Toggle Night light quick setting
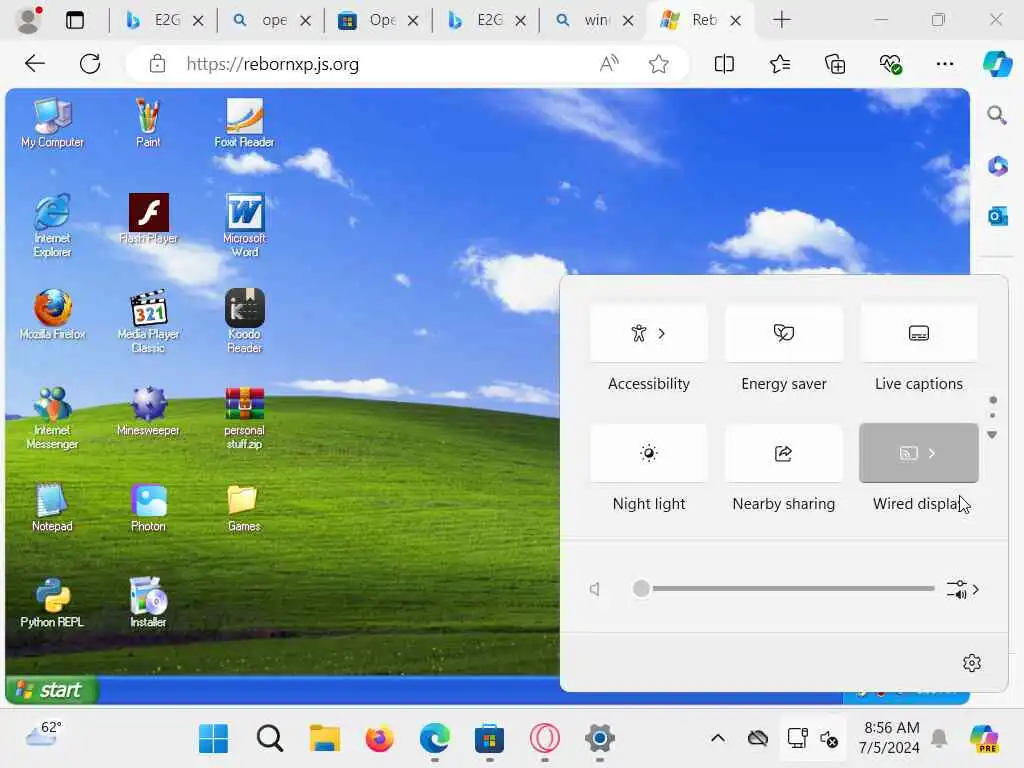This screenshot has width=1024, height=768. click(648, 453)
